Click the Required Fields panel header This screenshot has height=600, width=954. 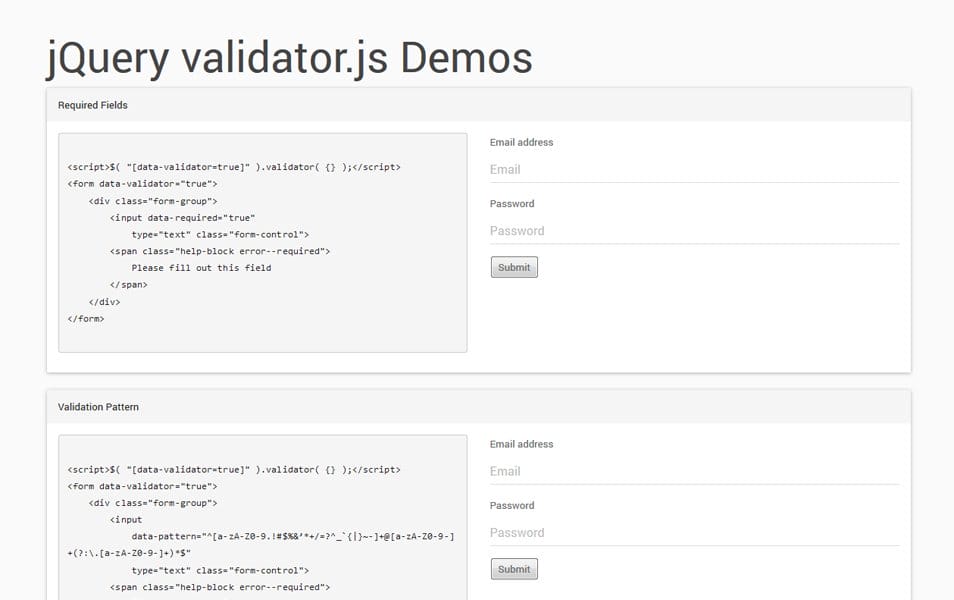pos(93,104)
